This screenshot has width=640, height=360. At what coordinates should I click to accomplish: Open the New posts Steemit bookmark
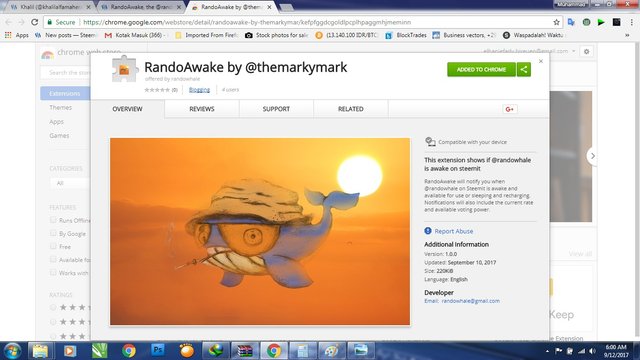point(66,35)
